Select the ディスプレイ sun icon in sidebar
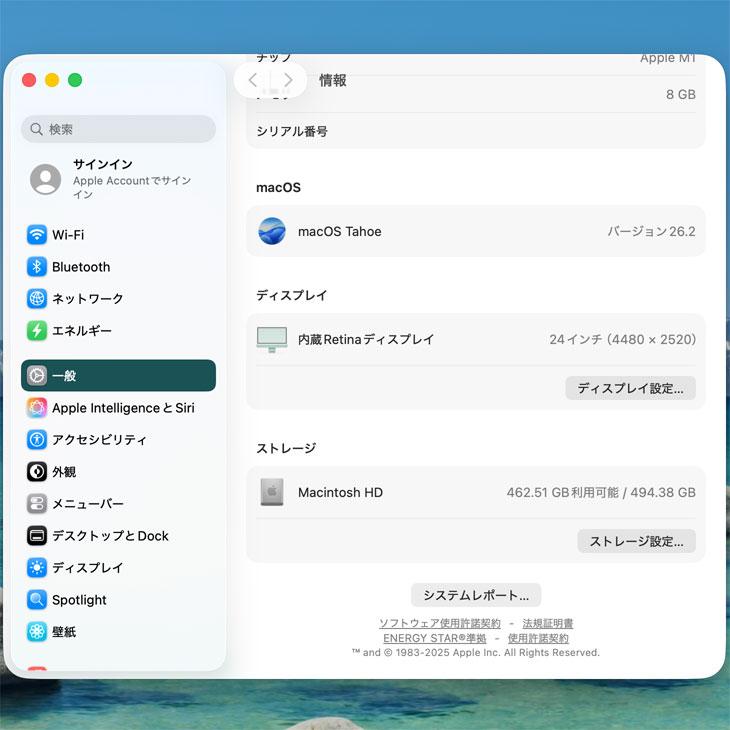730x730 pixels. (x=37, y=568)
